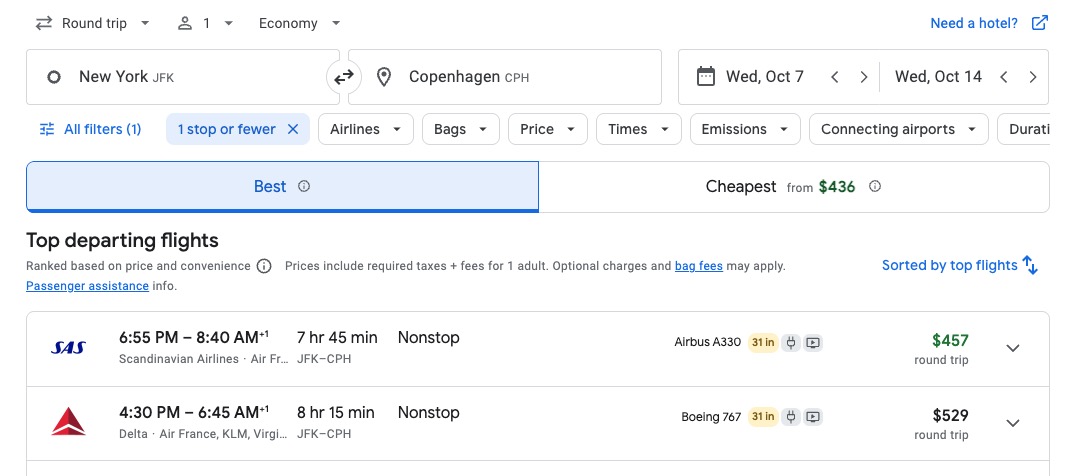Select the Cheapest from $436 tab
The width and height of the screenshot is (1079, 476).
[793, 186]
